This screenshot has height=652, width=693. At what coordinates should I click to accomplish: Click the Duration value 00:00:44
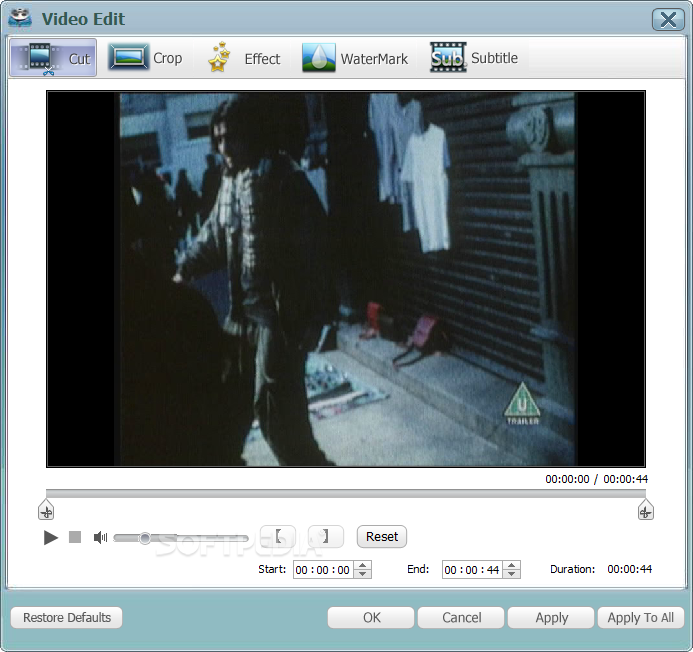(629, 569)
